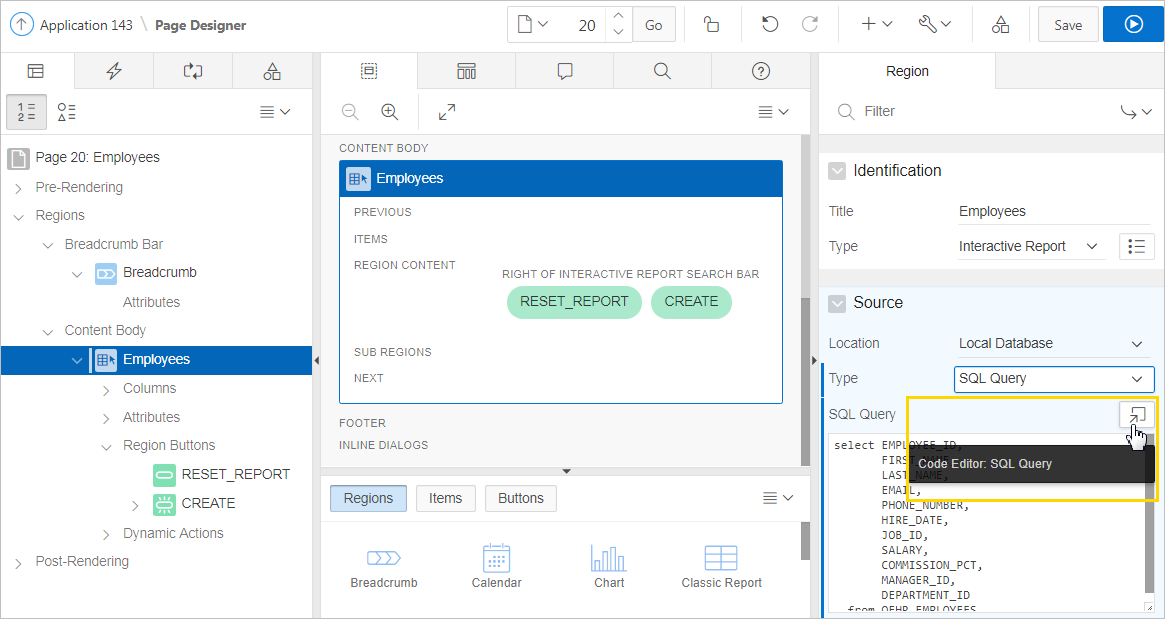
Task: Click the expand layout arrows icon
Action: pos(447,112)
